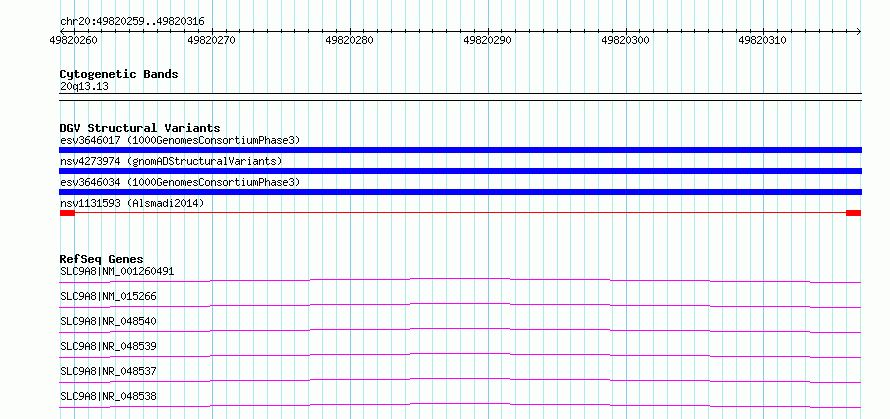890x419 pixels.
Task: Click left red block of nsv1131593
Action: click(67, 213)
